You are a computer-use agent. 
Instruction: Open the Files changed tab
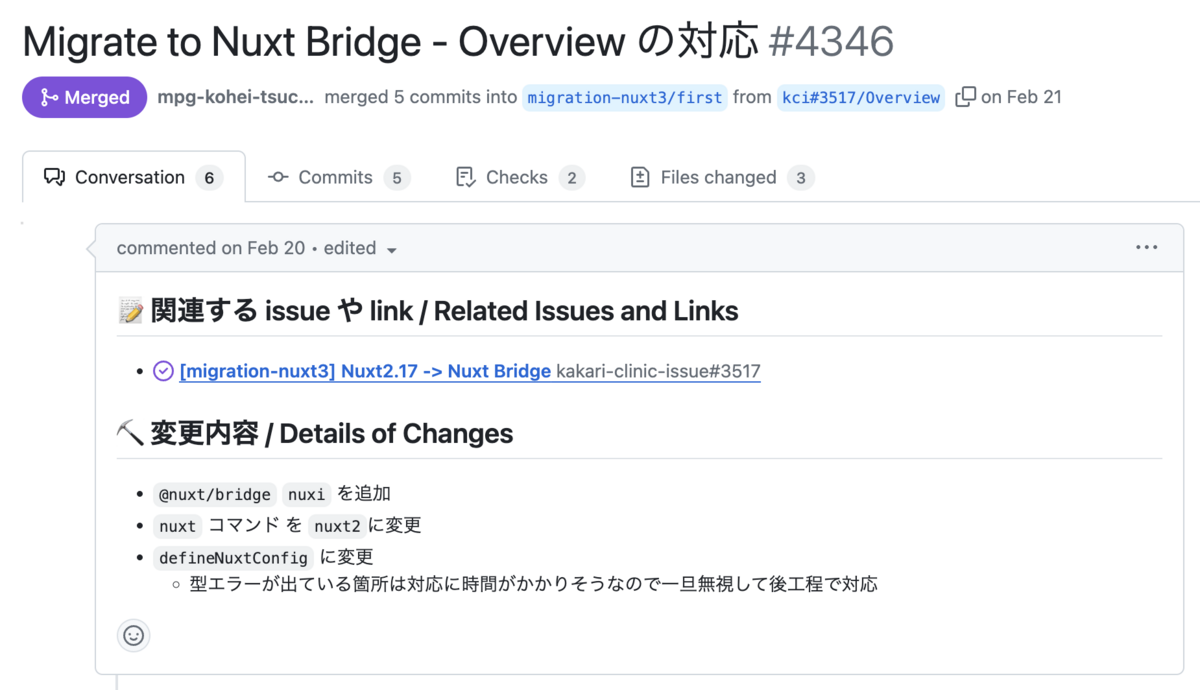coord(722,177)
